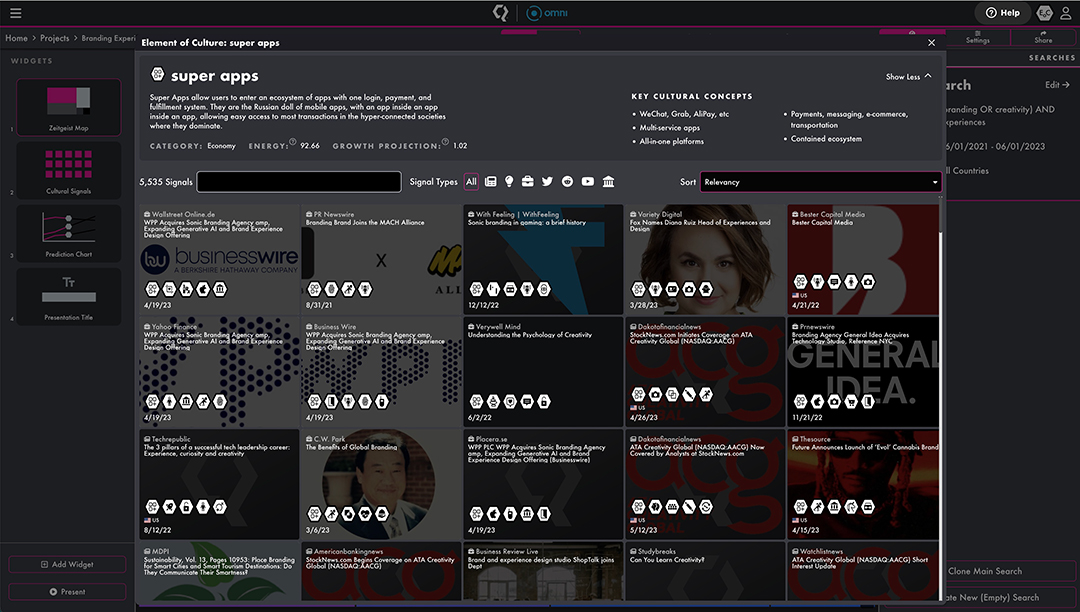Screen dimensions: 1080x612
Task: Open the Sort by Relevancy dropdown
Action: tap(820, 182)
